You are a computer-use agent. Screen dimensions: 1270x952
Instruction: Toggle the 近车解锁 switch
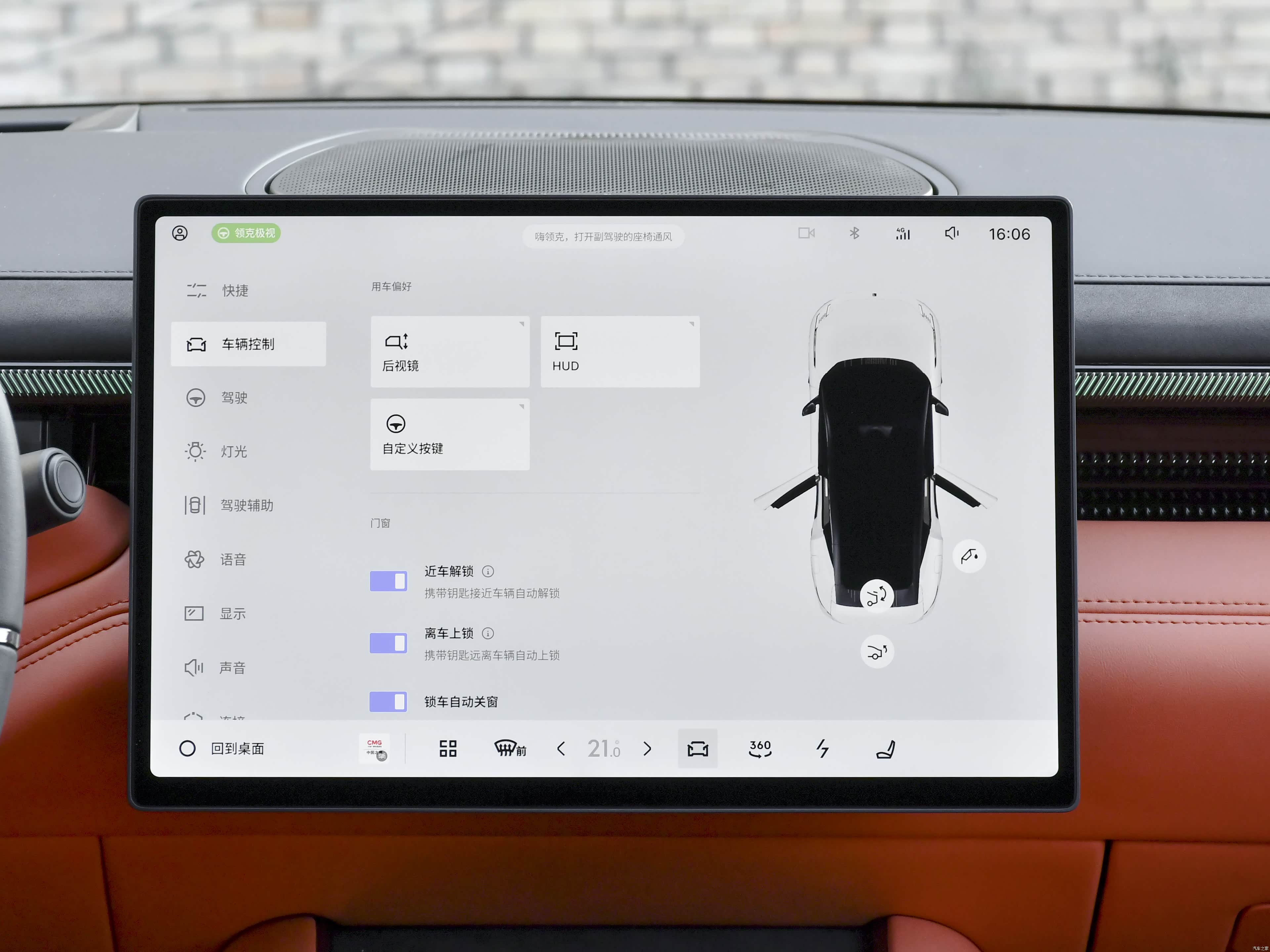[x=388, y=581]
